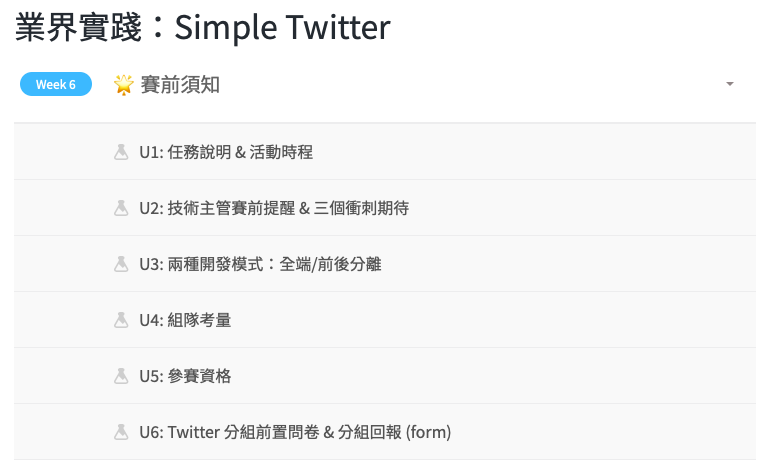Viewport: 768px width, 471px height.
Task: Click the 業界實踐:Simple Twitter page heading
Action: 202,28
